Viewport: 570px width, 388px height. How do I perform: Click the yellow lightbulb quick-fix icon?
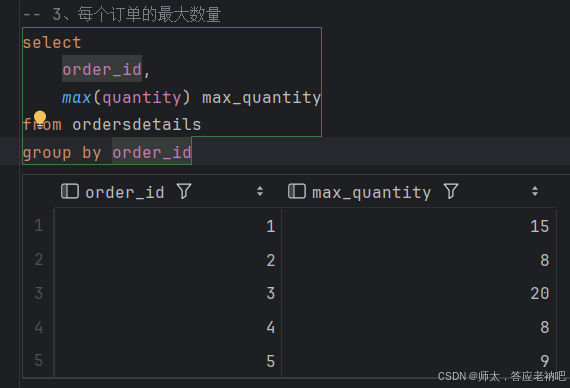(40, 119)
